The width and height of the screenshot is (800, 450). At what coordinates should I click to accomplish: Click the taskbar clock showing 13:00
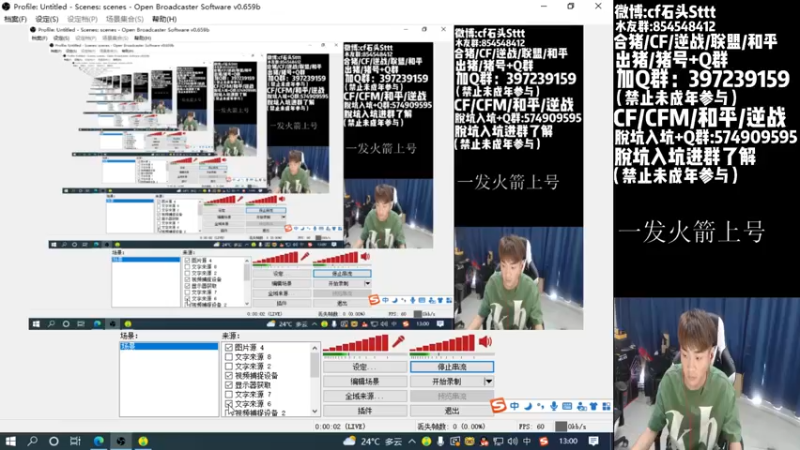tap(568, 441)
